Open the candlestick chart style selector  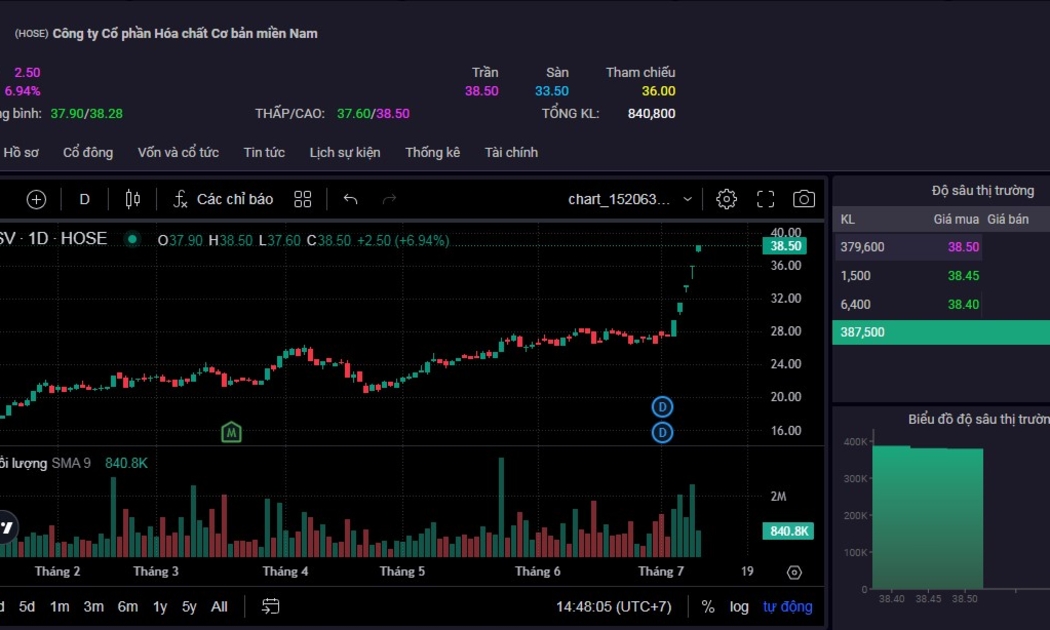point(133,199)
